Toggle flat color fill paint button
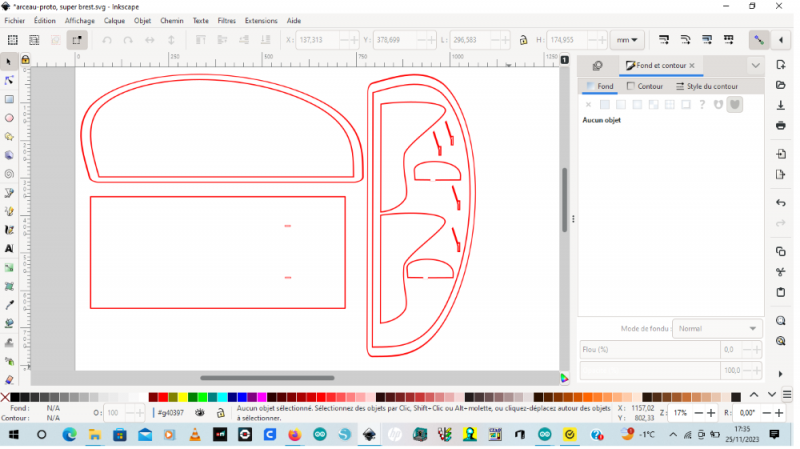The image size is (800, 449). coord(605,105)
